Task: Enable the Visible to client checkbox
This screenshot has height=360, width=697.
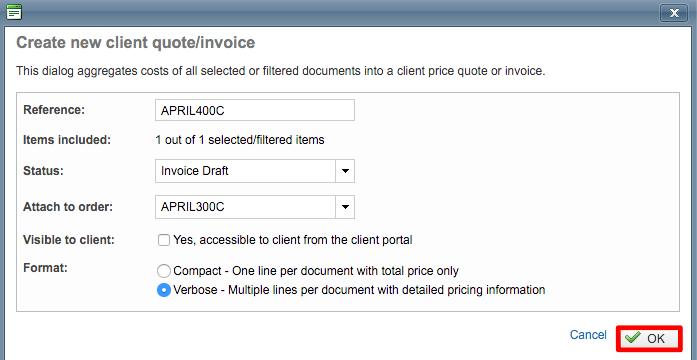Action: pyautogui.click(x=164, y=240)
